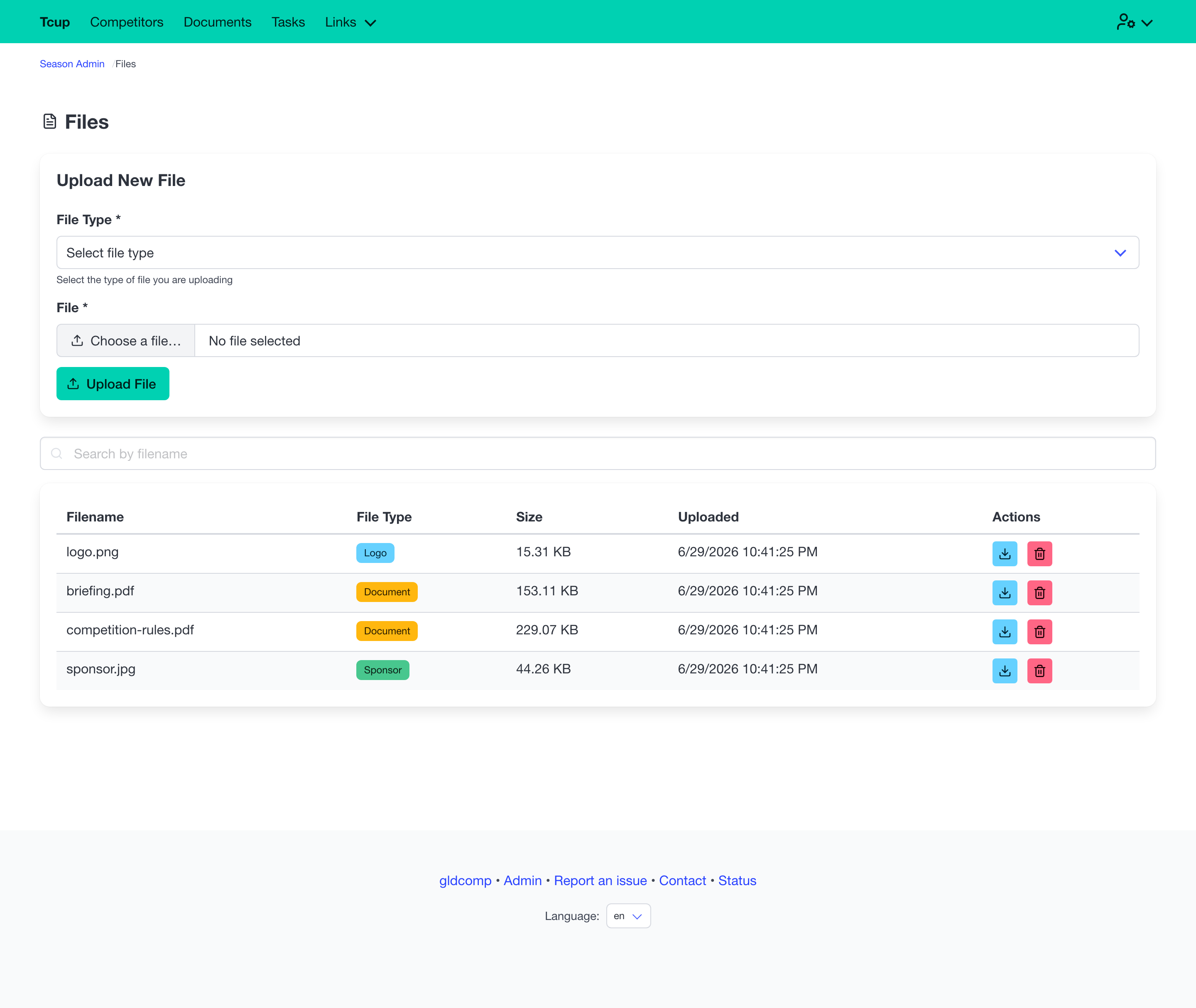Click the Sponsor file type badge
Image resolution: width=1196 pixels, height=1008 pixels.
[382, 670]
